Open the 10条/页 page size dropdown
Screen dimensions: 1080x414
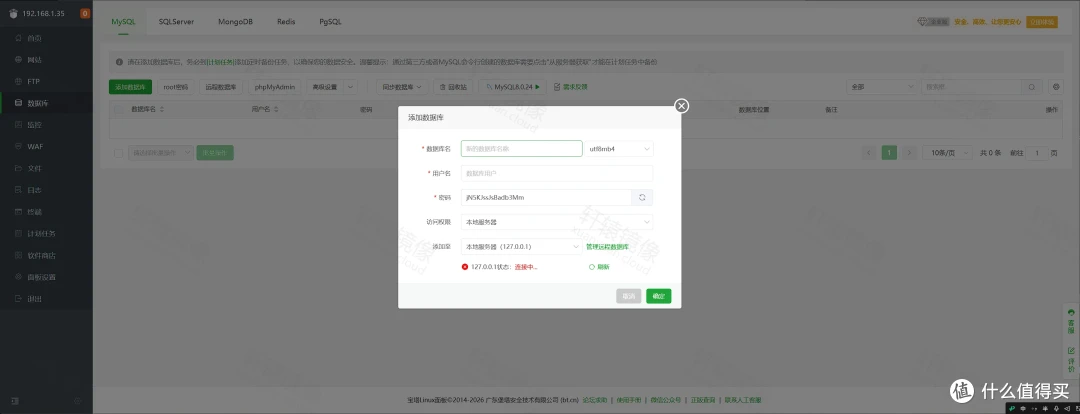point(947,153)
